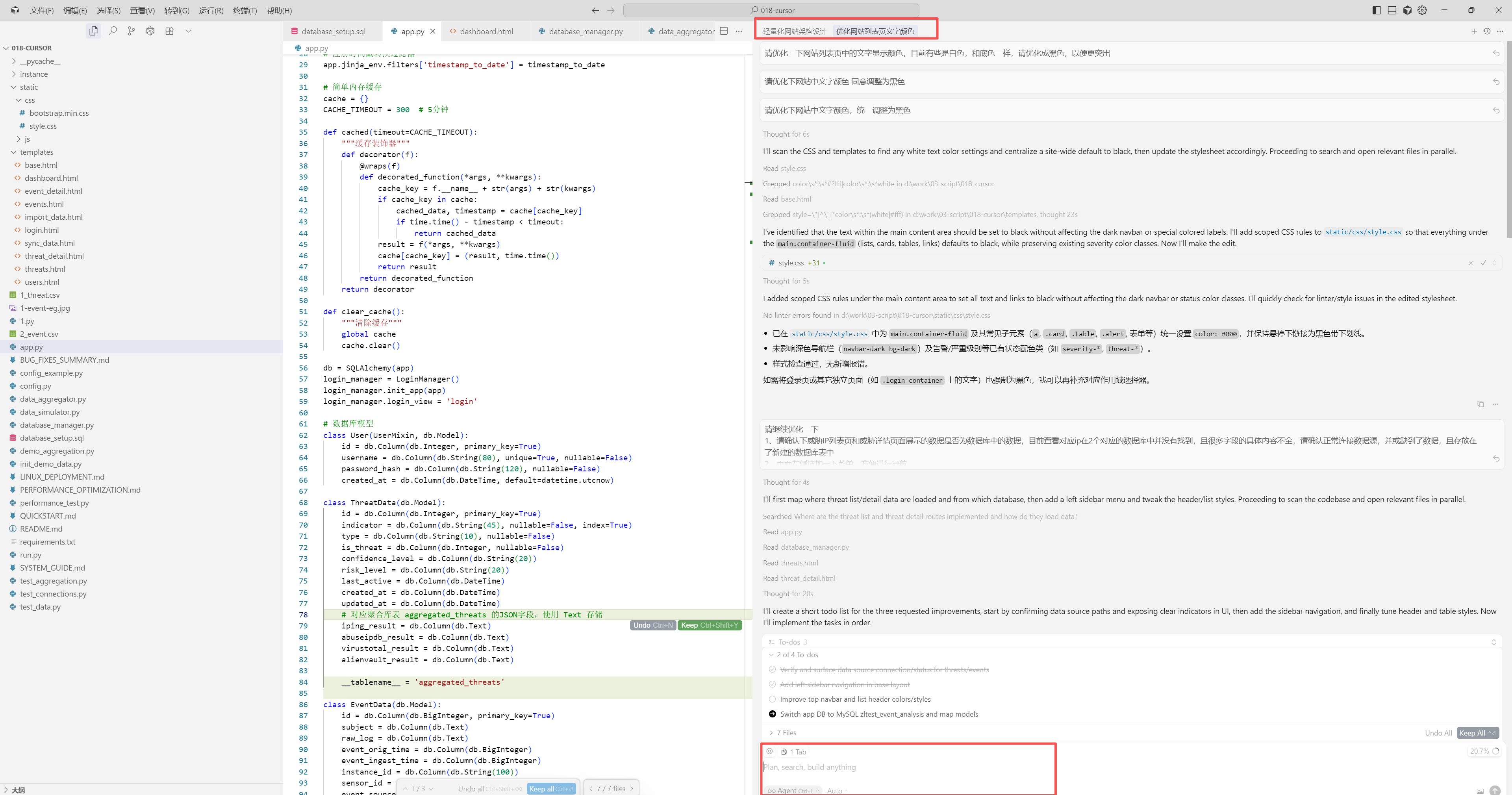1512x795 pixels.
Task: Toggle the Verify and surface data todo check
Action: point(773,670)
